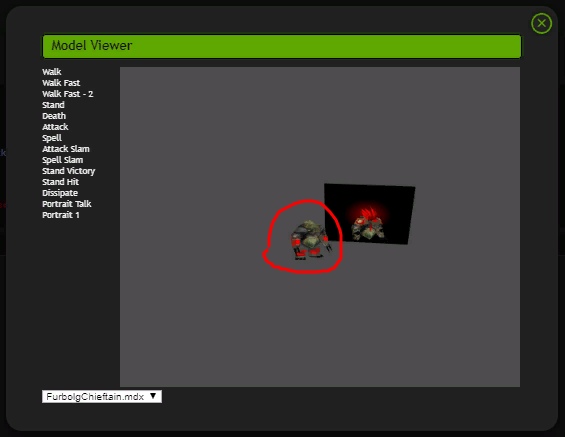Image resolution: width=565 pixels, height=437 pixels.
Task: Choose the Attack Slam animation
Action: coord(66,149)
